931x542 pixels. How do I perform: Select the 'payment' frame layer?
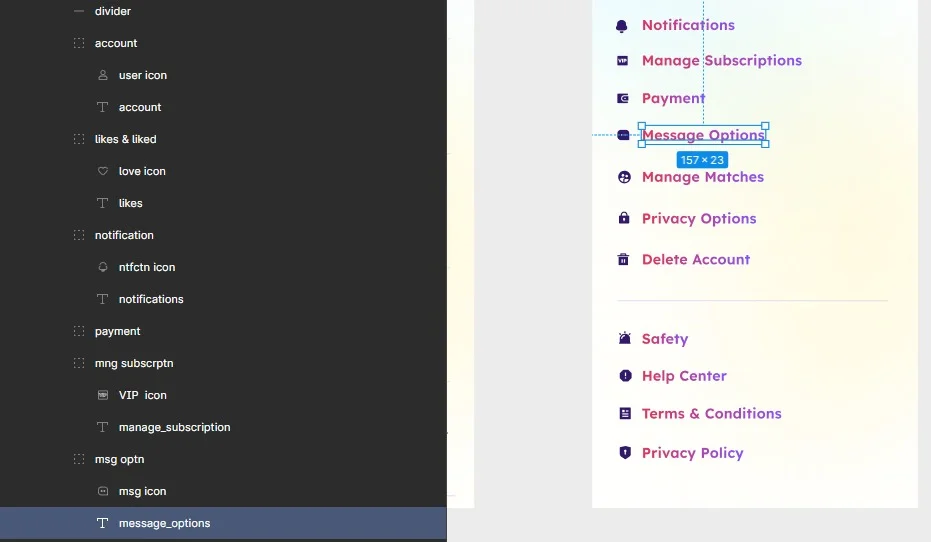click(117, 331)
